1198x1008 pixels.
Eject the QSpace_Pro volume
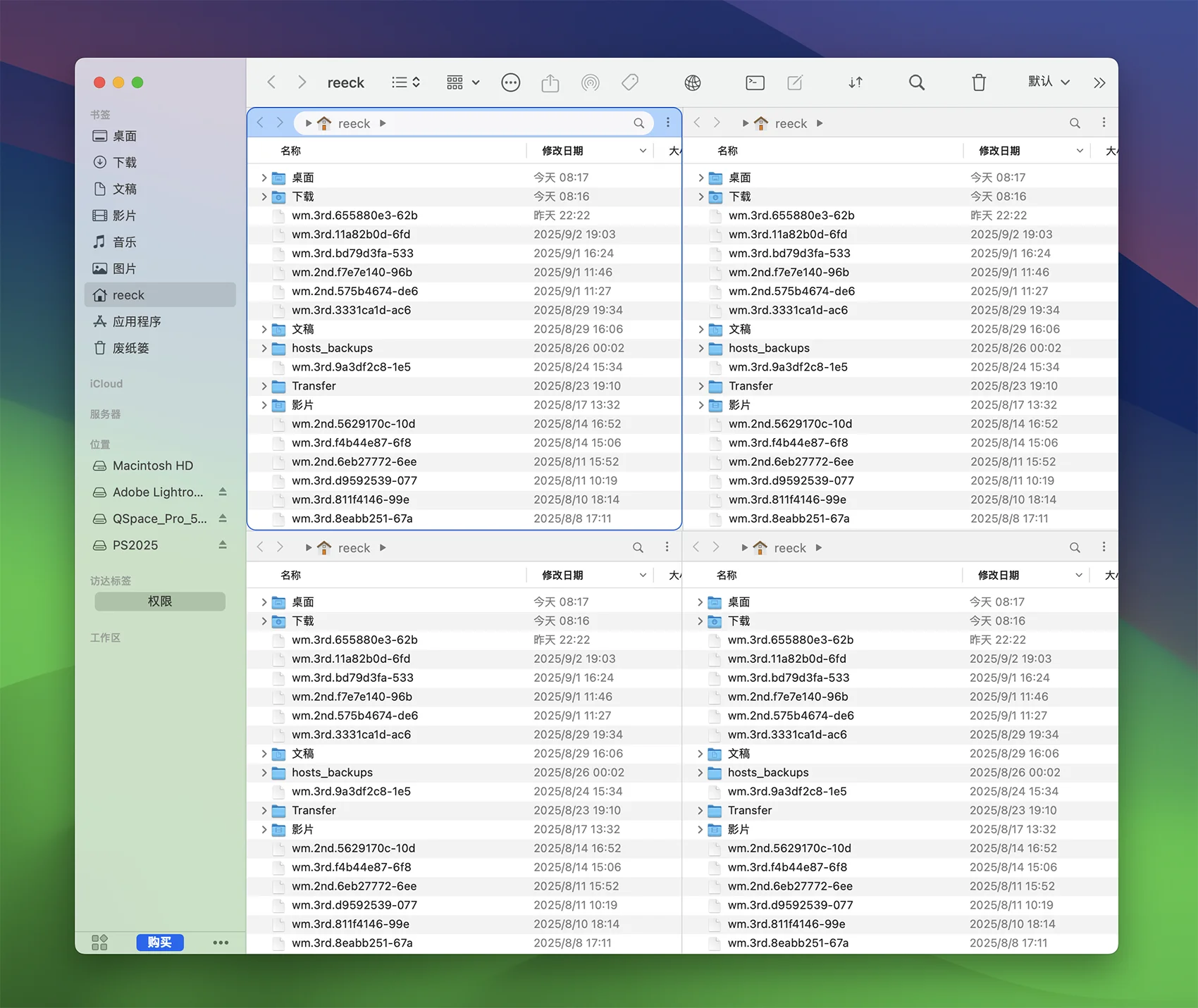pos(223,518)
